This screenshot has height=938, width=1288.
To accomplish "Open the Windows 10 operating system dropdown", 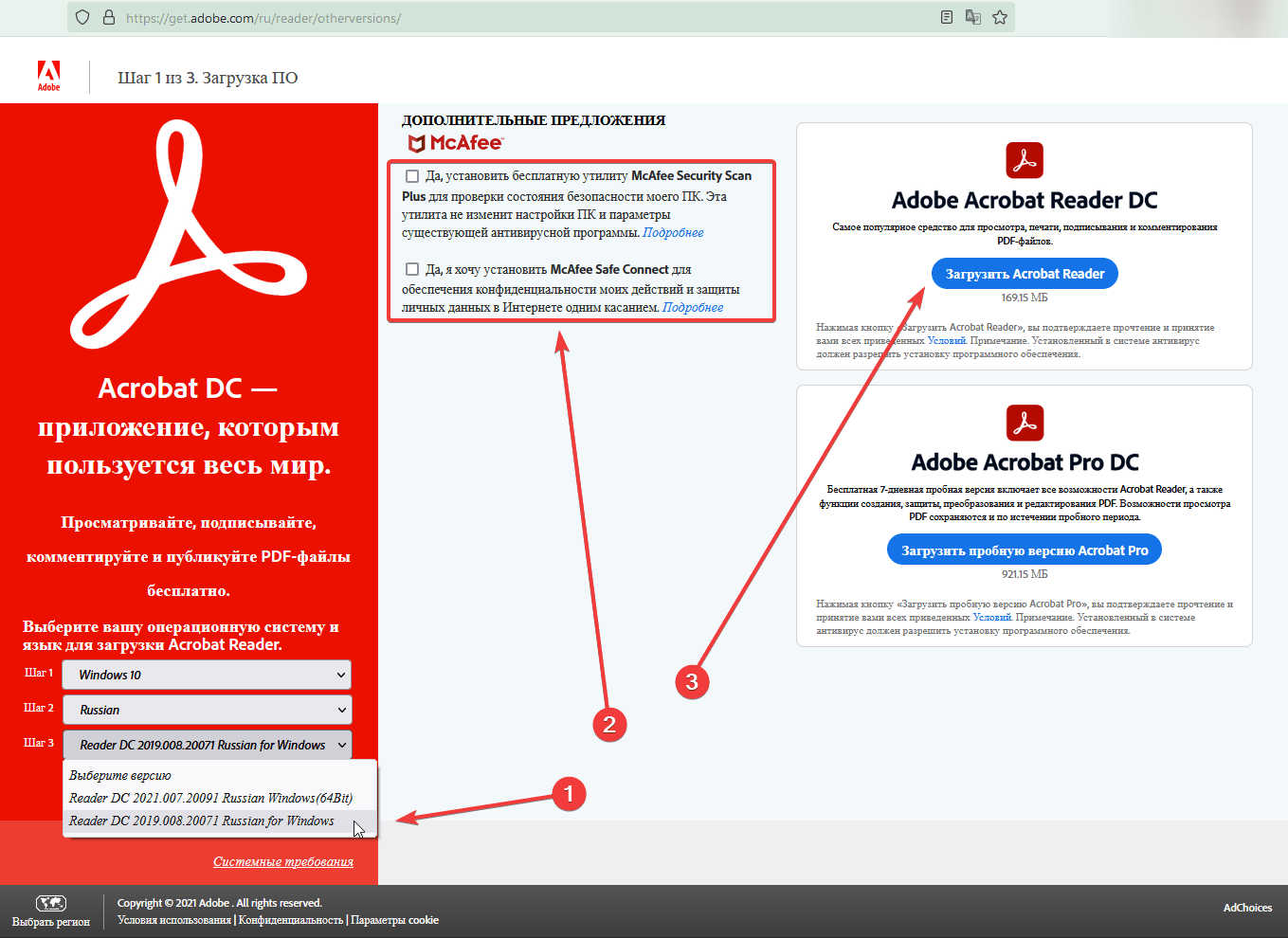I will 207,675.
